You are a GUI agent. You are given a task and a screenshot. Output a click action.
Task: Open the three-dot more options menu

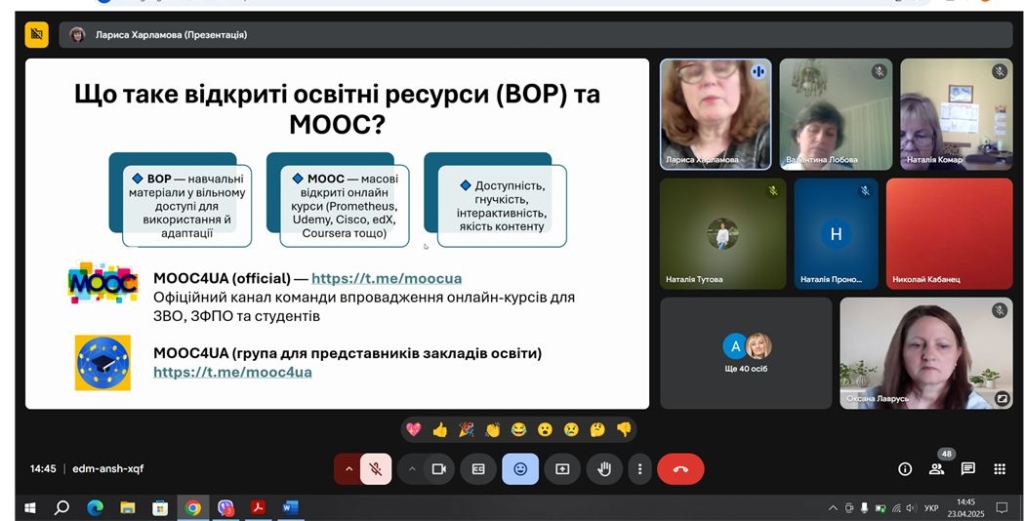640,468
